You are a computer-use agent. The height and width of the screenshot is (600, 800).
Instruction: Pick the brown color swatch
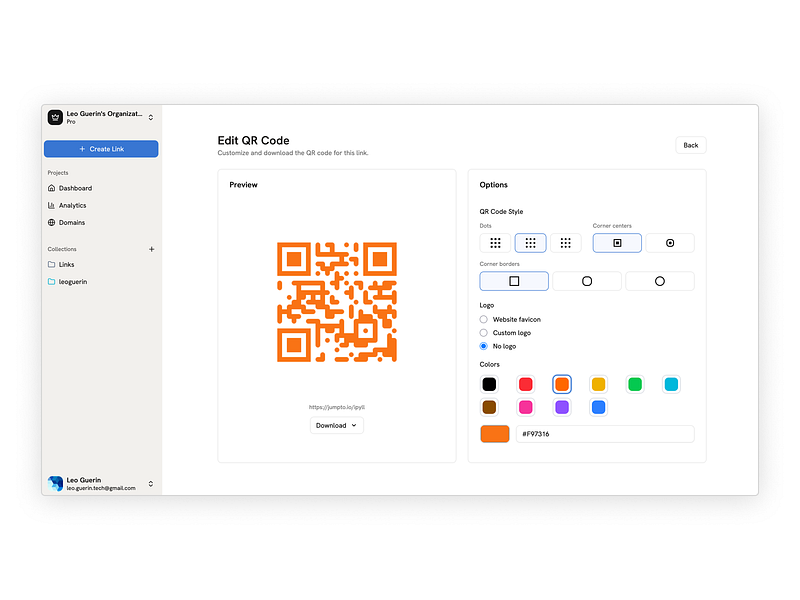(489, 407)
